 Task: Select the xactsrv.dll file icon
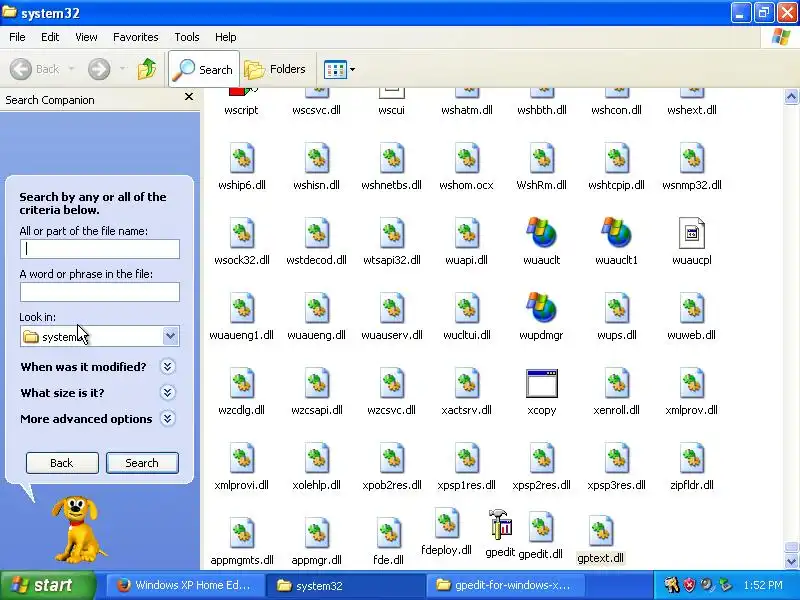(x=467, y=383)
